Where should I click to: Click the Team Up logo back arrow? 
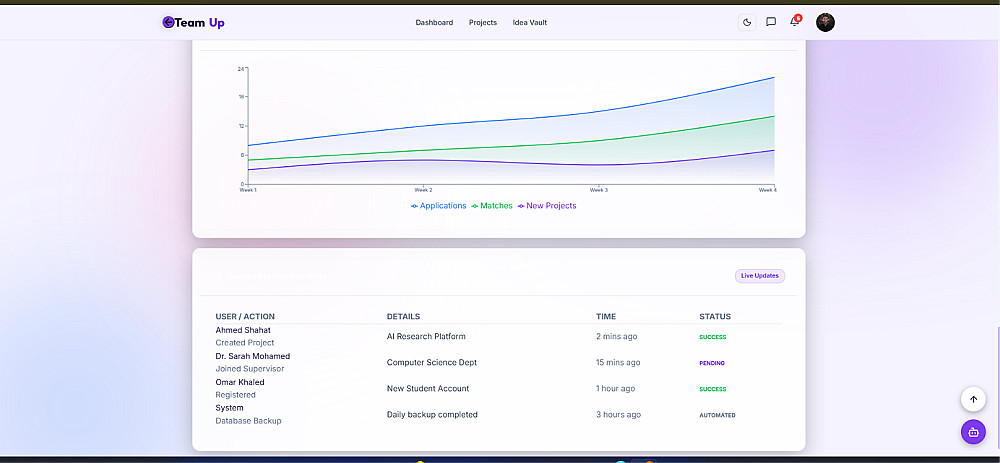click(x=168, y=22)
